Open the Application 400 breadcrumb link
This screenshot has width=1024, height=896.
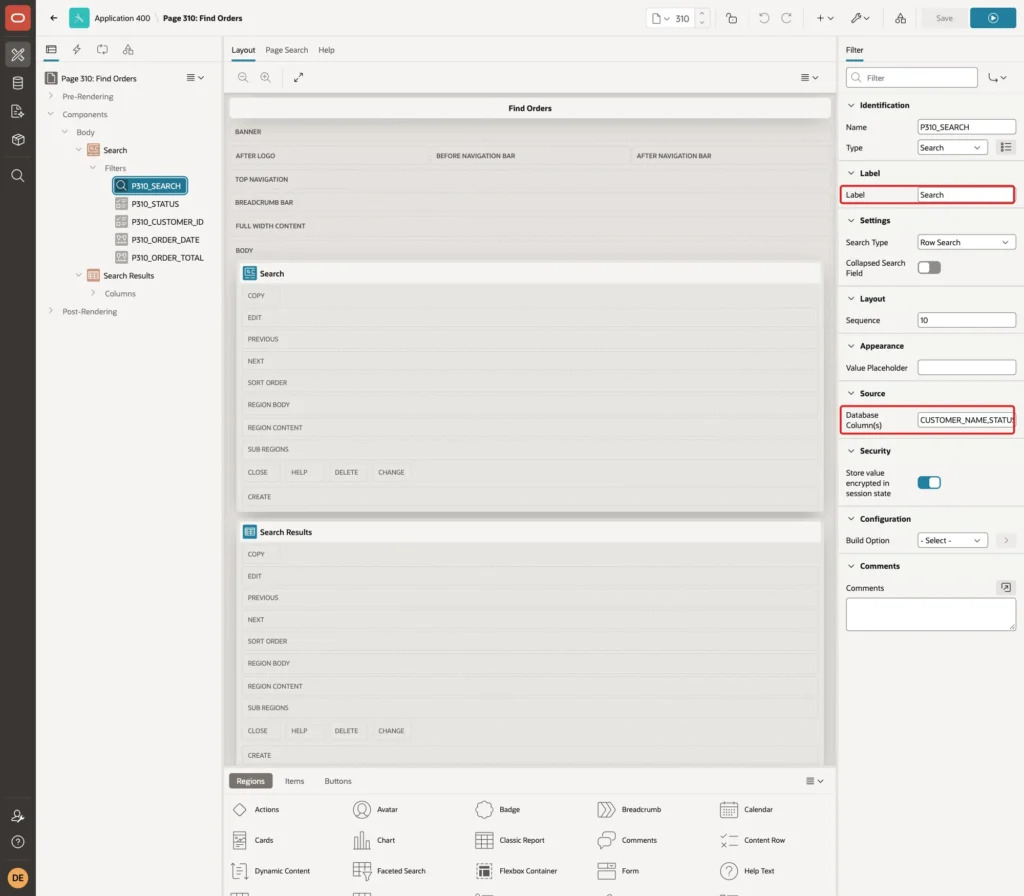122,18
